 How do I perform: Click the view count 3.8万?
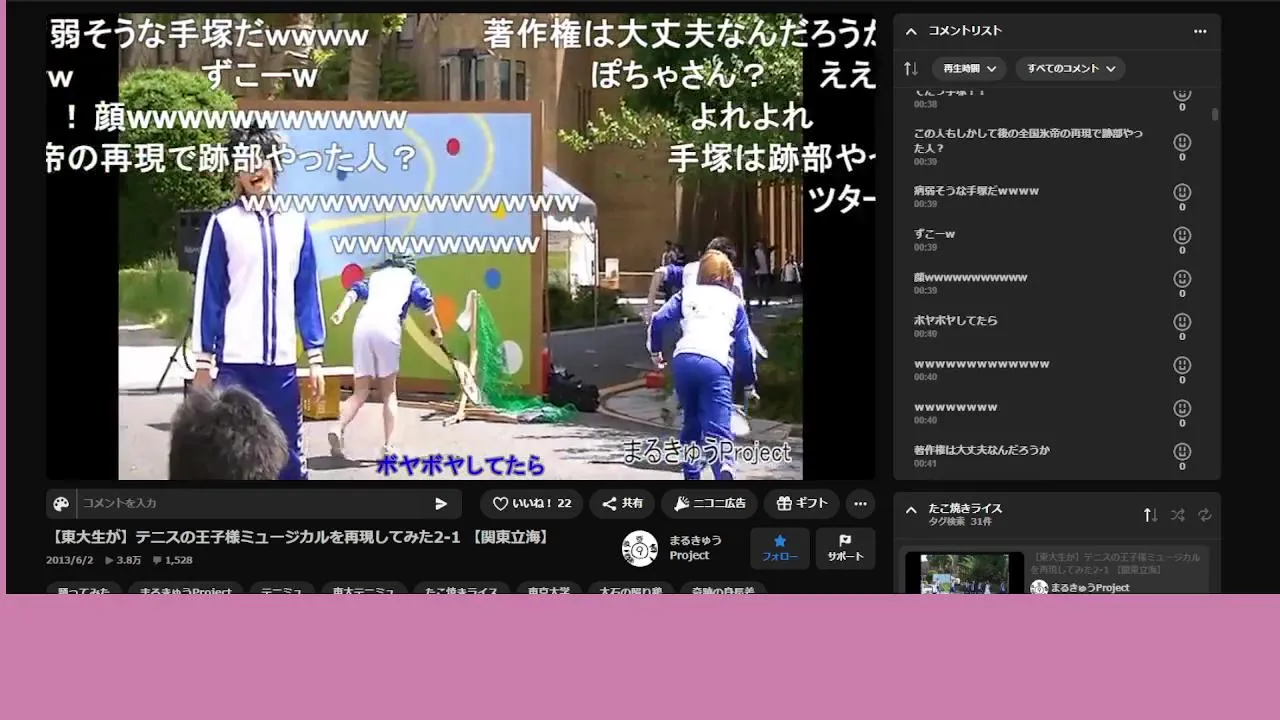point(123,560)
